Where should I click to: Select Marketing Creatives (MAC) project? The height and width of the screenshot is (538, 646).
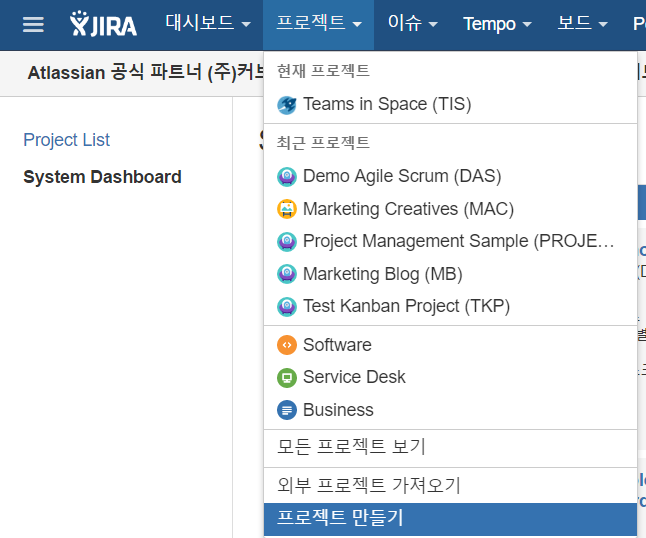tap(450, 209)
